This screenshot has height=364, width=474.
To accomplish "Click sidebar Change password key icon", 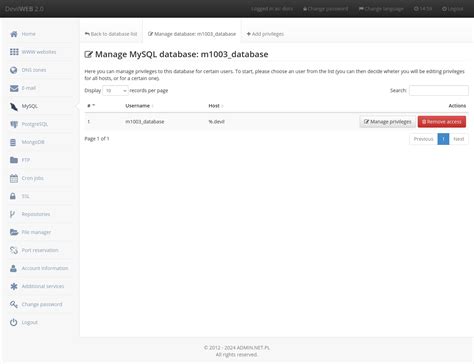I will click(x=14, y=304).
